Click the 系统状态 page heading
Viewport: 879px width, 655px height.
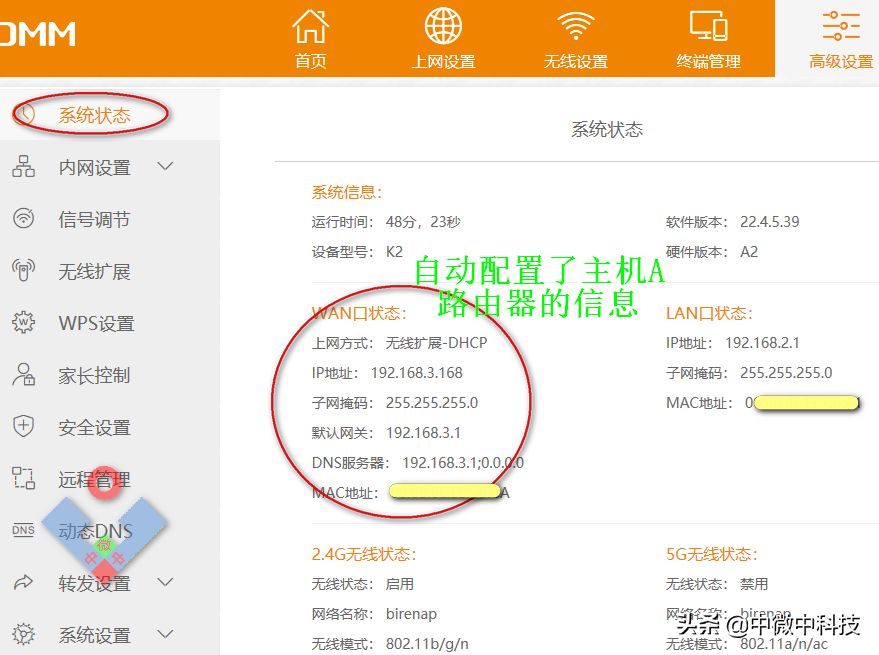point(607,130)
